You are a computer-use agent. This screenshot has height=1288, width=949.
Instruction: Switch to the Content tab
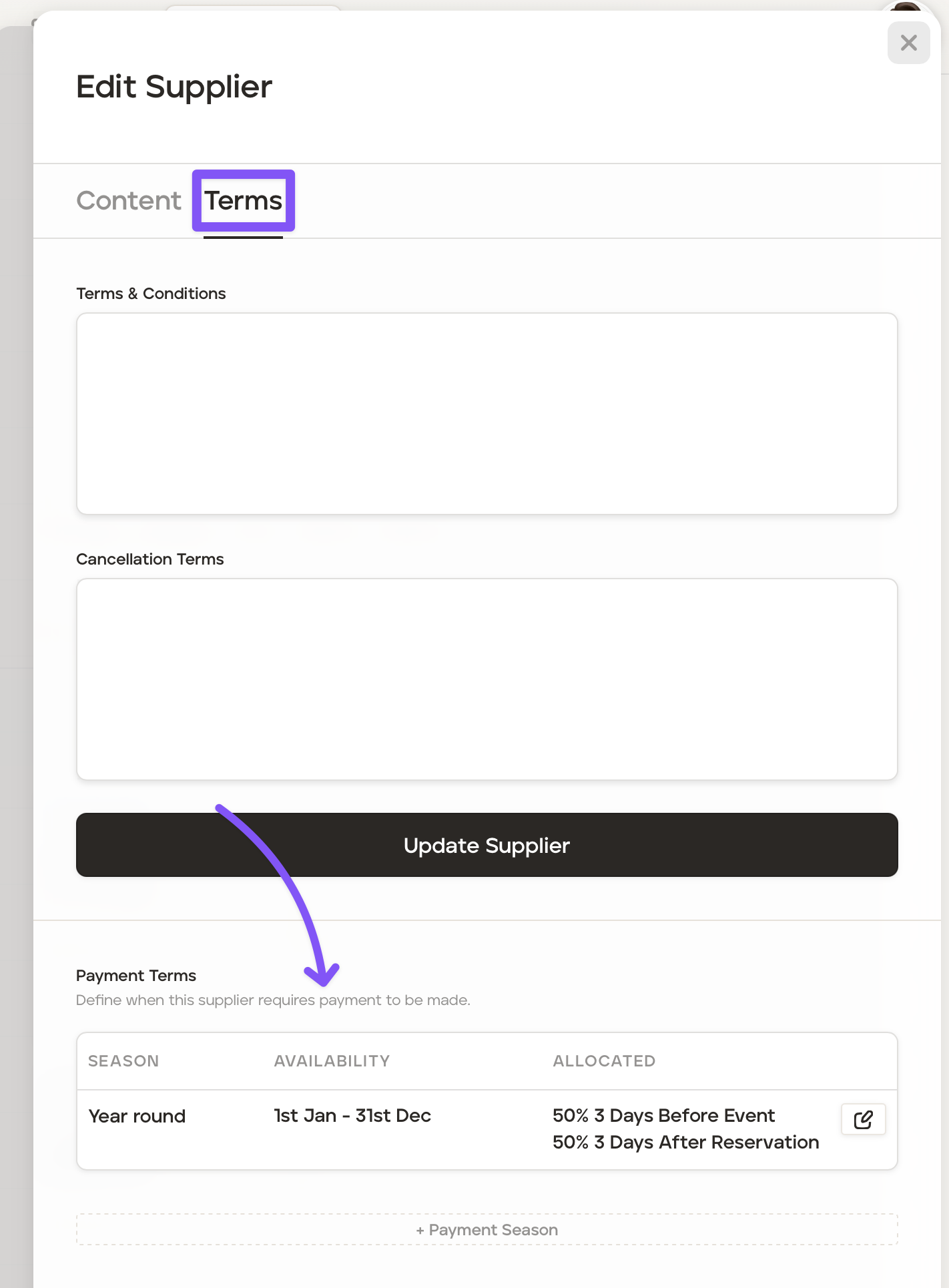[x=129, y=201]
